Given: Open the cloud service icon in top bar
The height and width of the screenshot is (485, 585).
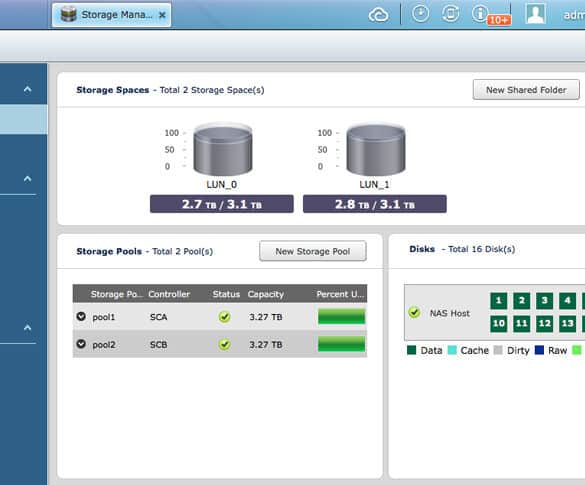Looking at the screenshot, I should (x=378, y=15).
